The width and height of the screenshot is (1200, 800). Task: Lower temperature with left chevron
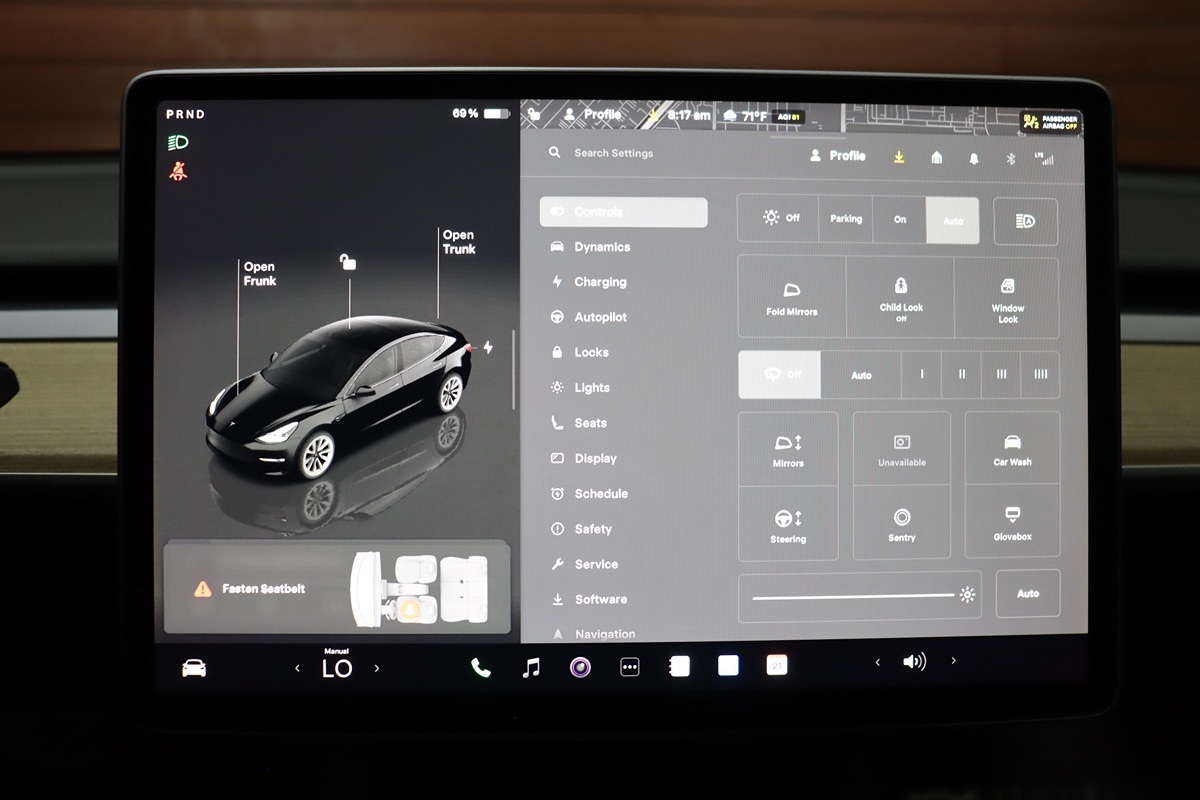pyautogui.click(x=297, y=668)
